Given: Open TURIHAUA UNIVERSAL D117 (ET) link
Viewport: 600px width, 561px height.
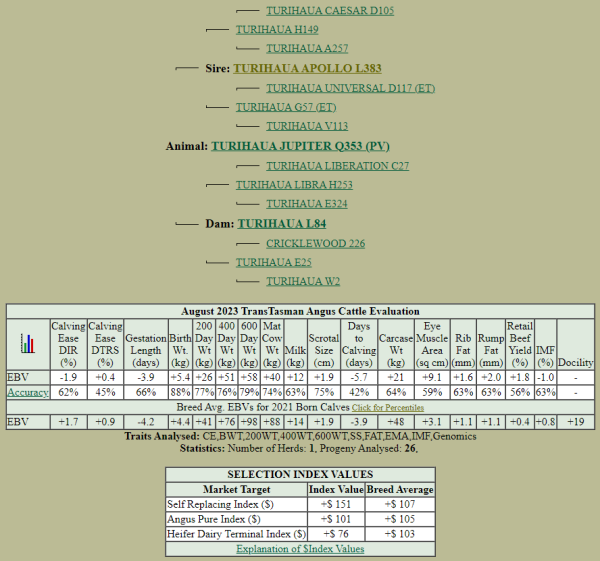Looking at the screenshot, I should [x=351, y=88].
